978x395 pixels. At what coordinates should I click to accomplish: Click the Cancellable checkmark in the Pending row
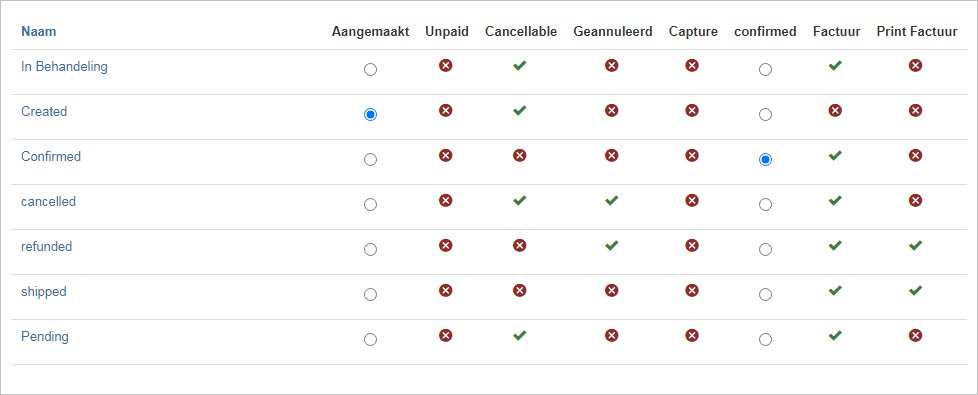coord(520,335)
